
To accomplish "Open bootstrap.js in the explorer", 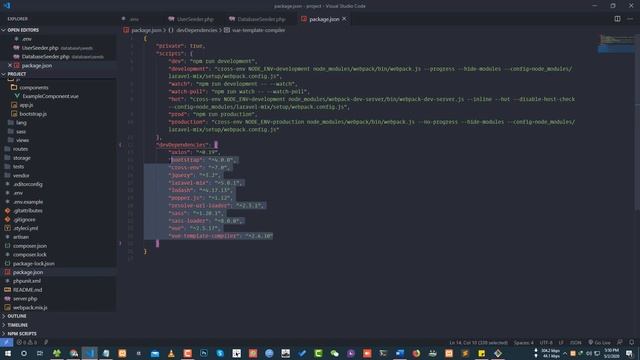I will pos(33,114).
